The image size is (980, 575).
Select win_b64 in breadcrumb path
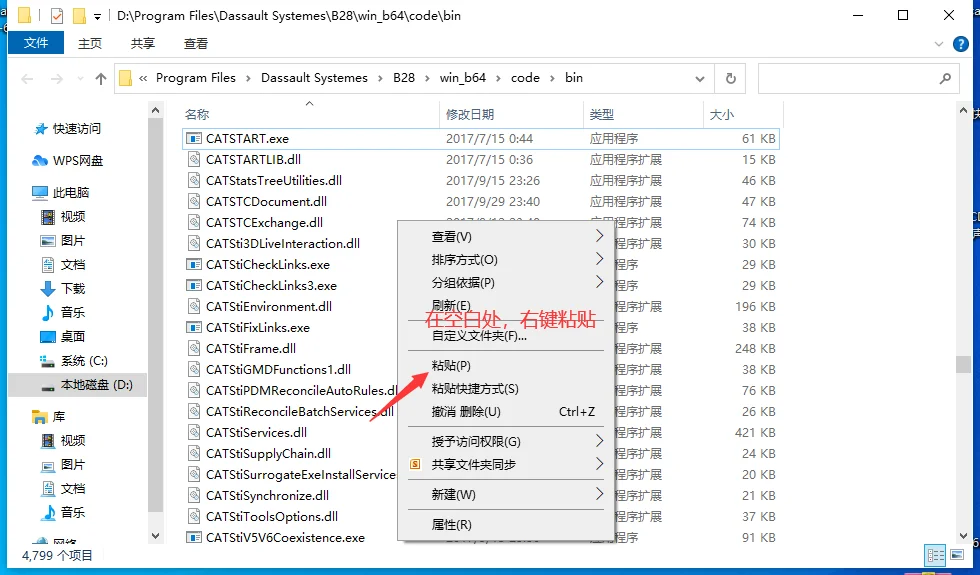(x=462, y=78)
